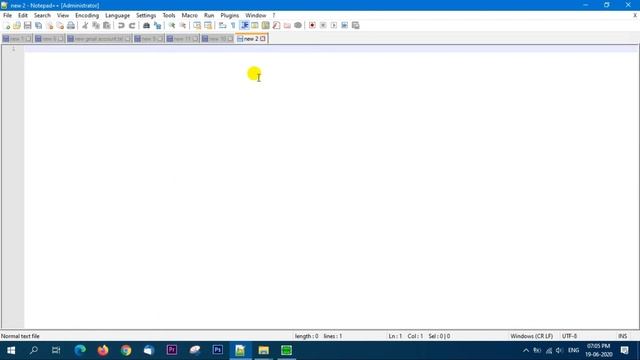Click the Save All toolbar icon

click(x=38, y=25)
